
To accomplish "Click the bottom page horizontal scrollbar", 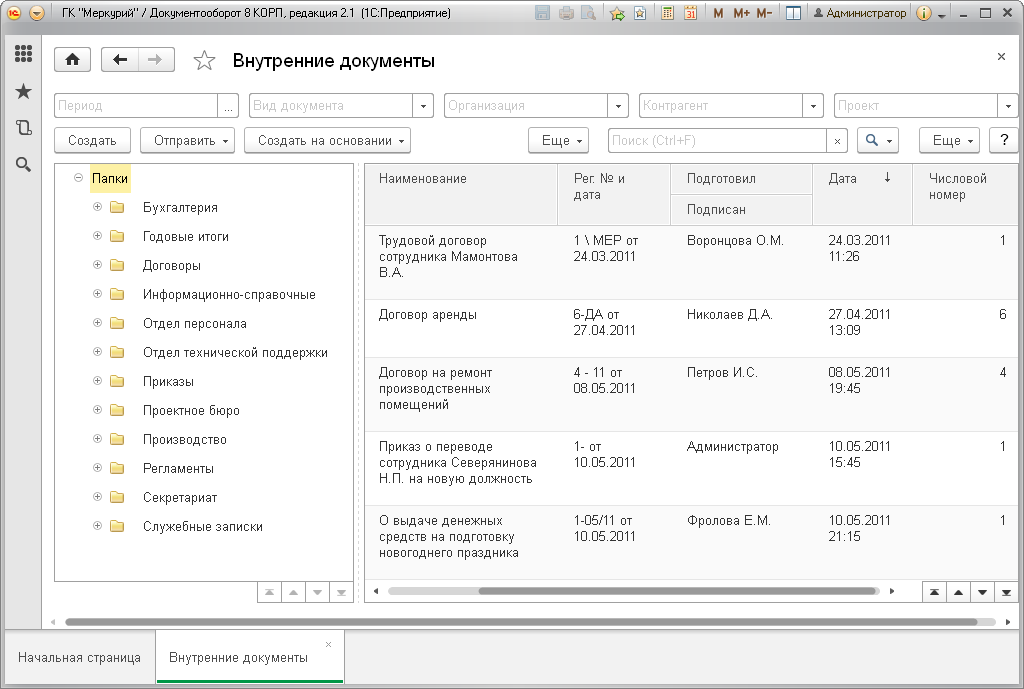I will click(x=521, y=622).
